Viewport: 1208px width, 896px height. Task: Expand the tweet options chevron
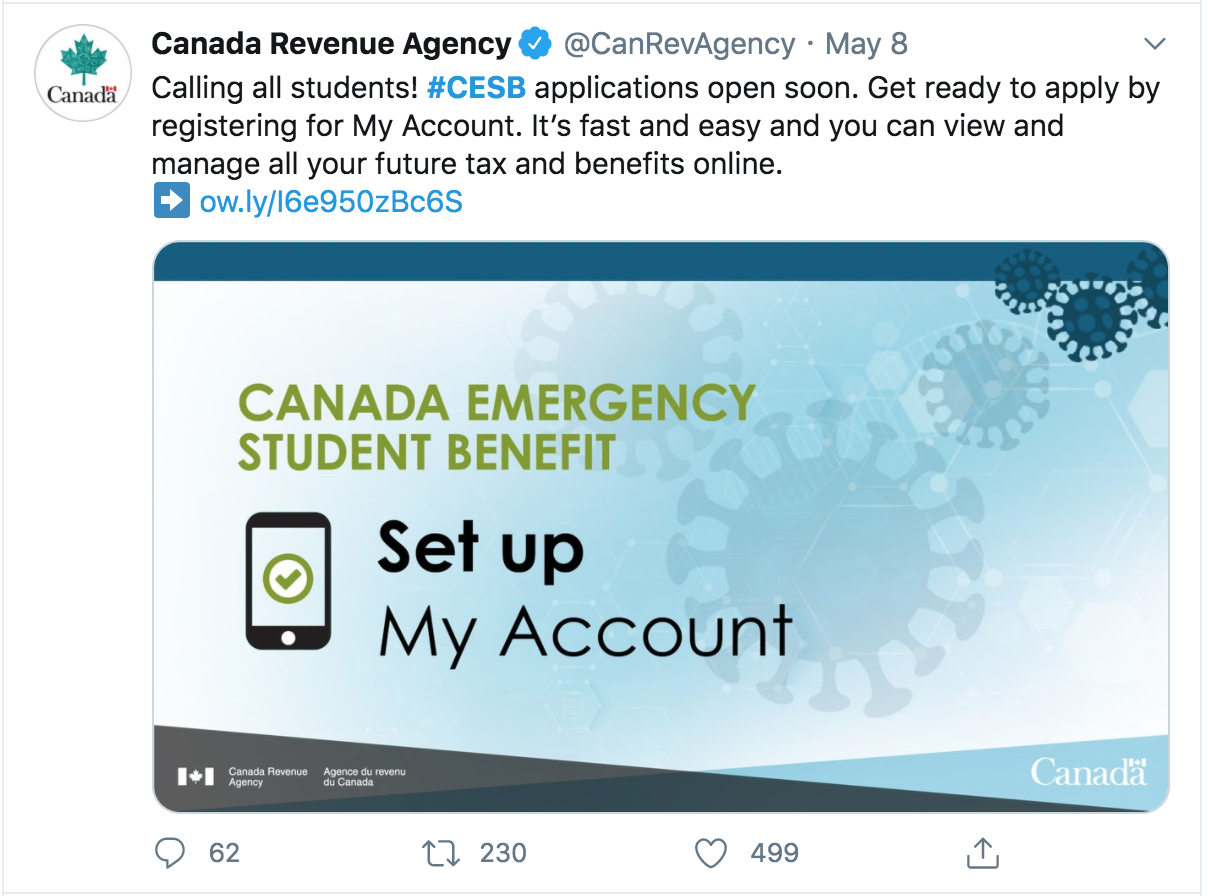tap(1155, 44)
